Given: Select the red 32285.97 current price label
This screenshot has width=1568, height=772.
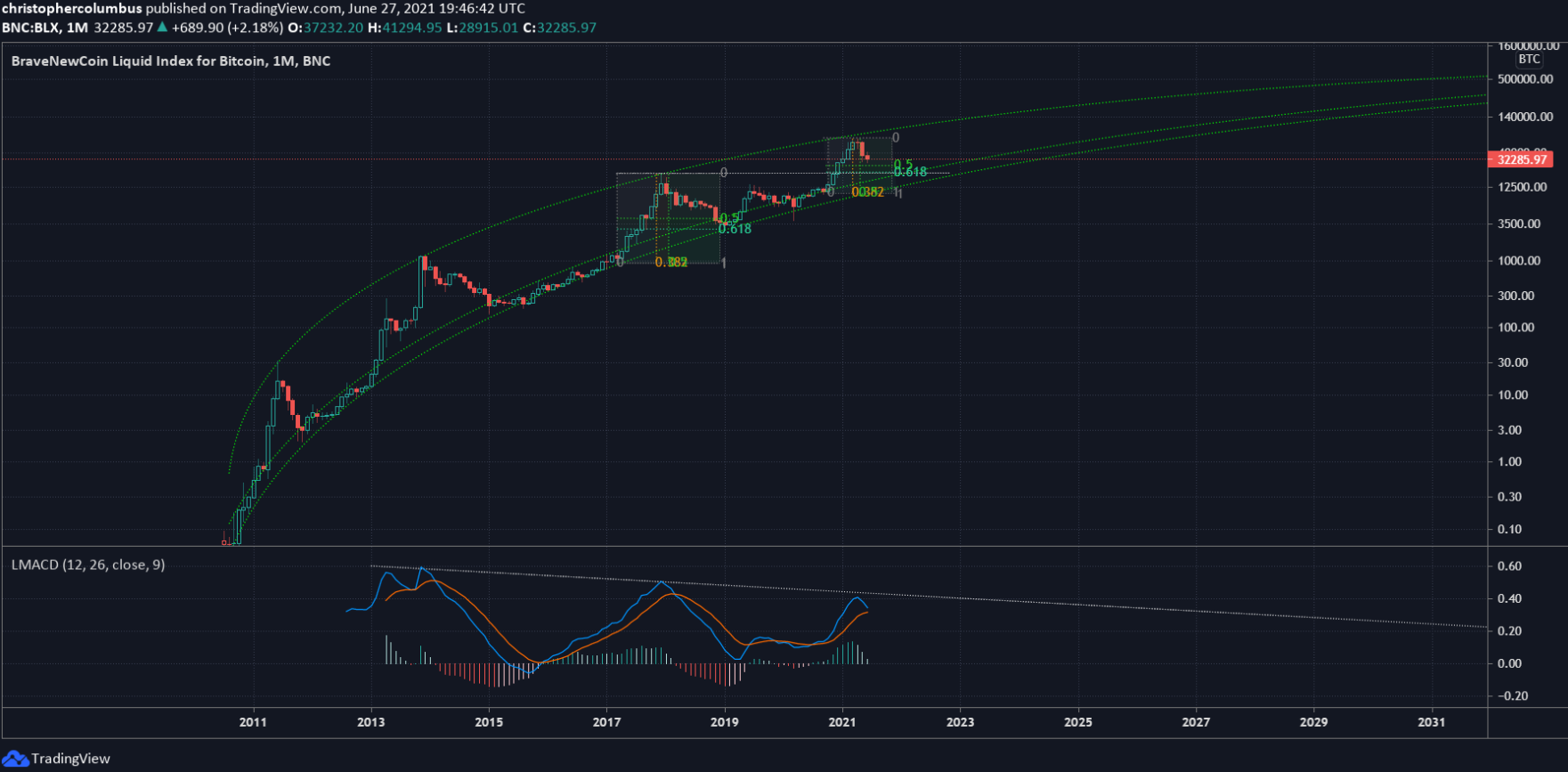Looking at the screenshot, I should (x=1521, y=159).
